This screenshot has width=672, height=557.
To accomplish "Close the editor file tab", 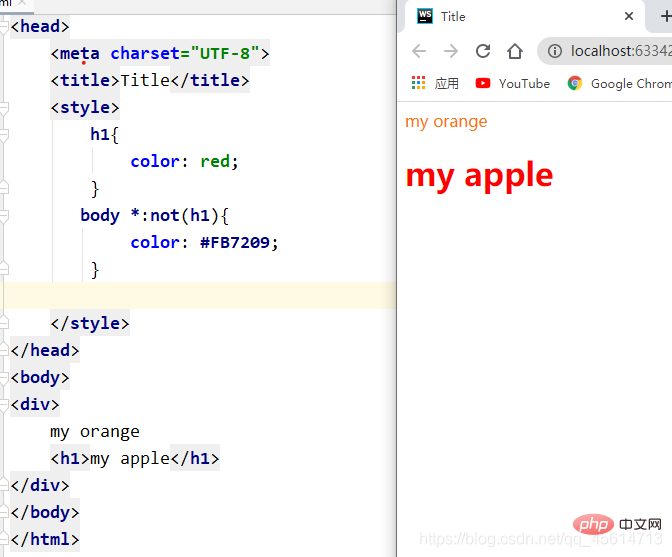I will 23,2.
